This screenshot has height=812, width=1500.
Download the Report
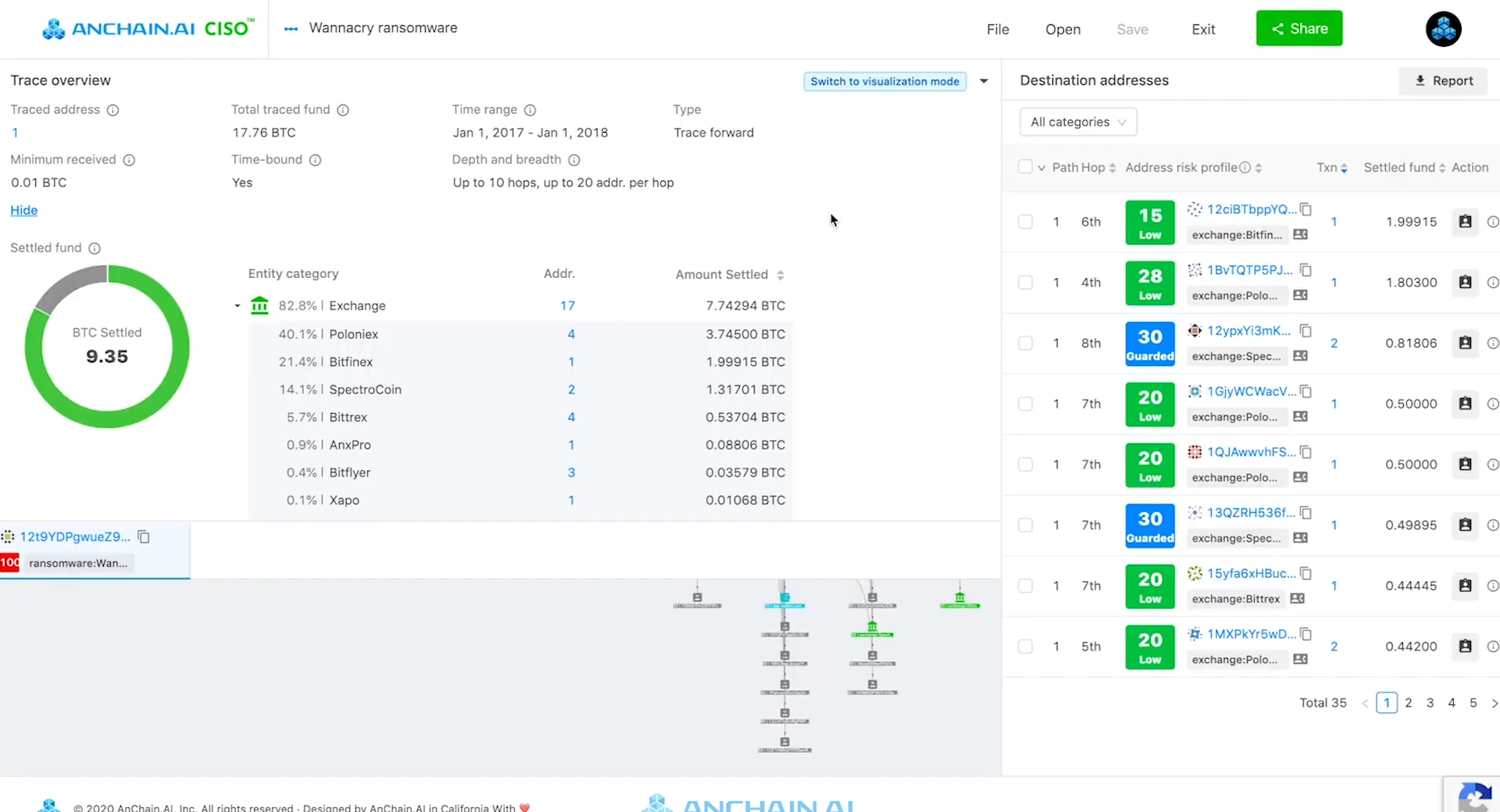pos(1443,81)
